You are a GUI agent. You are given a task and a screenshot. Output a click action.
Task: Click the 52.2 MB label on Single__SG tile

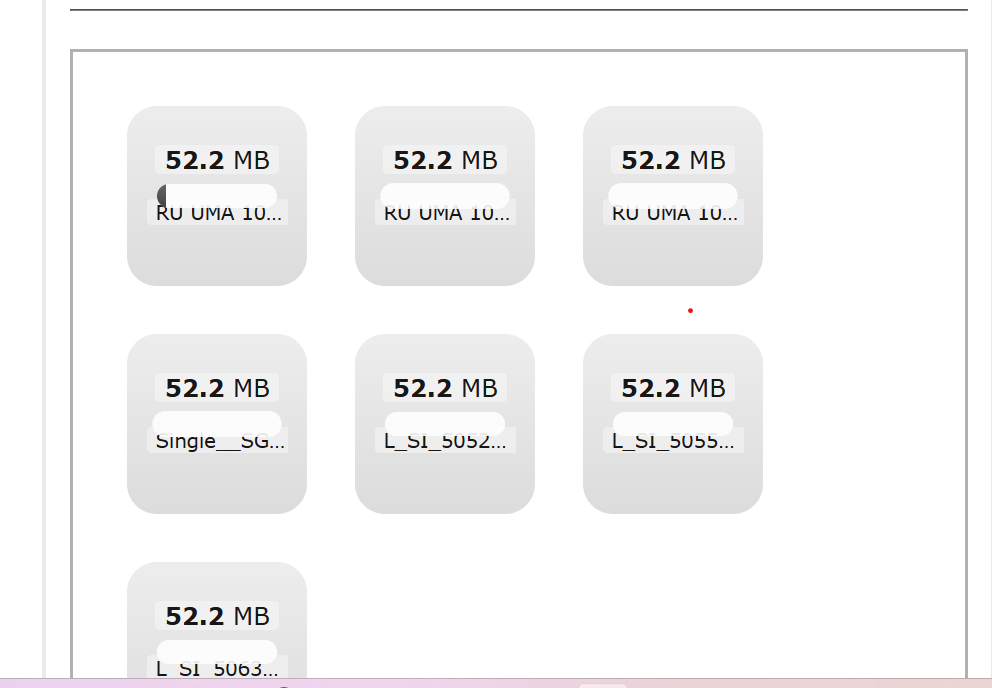(x=217, y=388)
